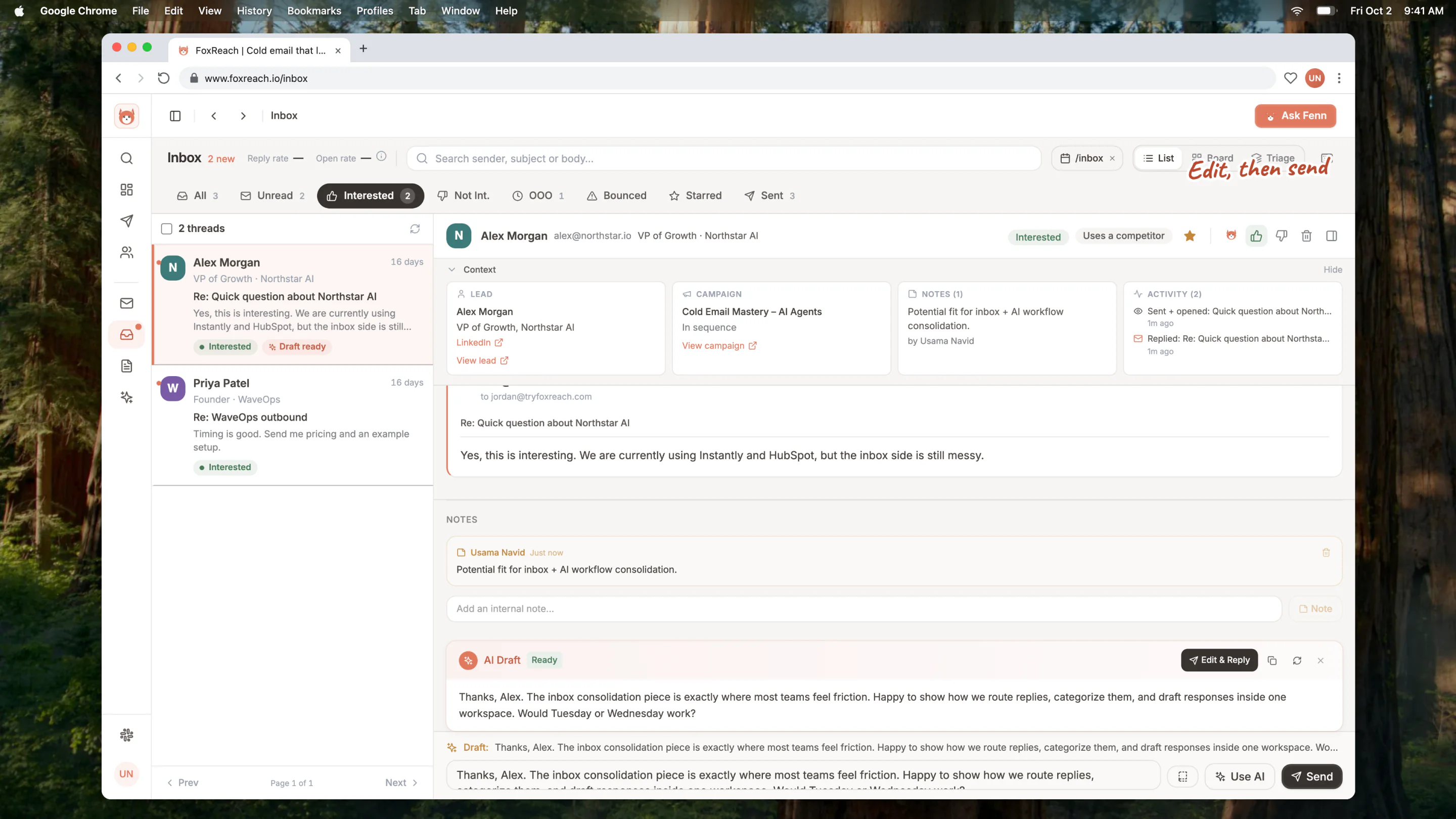Toggle the right side panel in thread header
This screenshot has width=1456, height=819.
[x=1331, y=236]
